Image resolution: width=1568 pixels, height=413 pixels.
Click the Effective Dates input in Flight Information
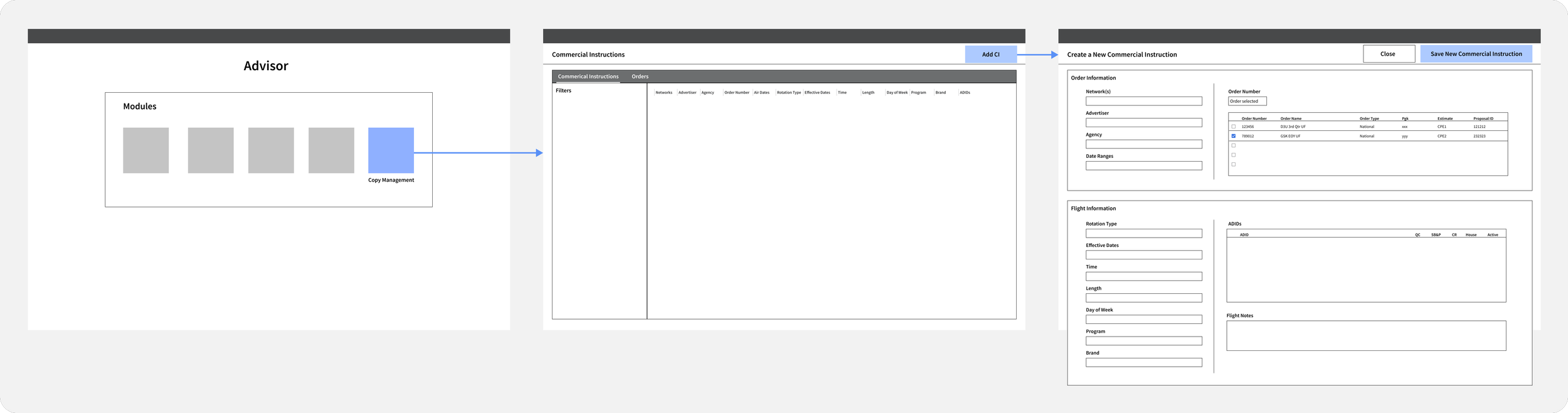(1143, 255)
